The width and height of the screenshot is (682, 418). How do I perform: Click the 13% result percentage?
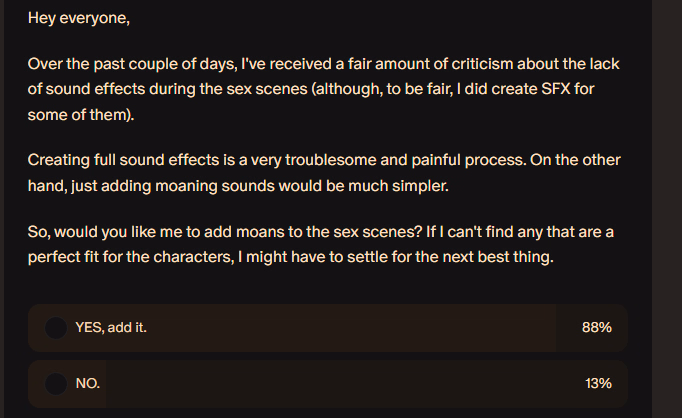pos(598,384)
